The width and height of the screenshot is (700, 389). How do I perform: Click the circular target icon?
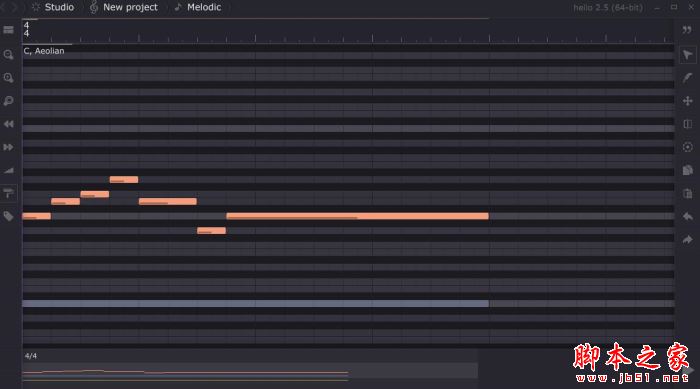point(688,147)
